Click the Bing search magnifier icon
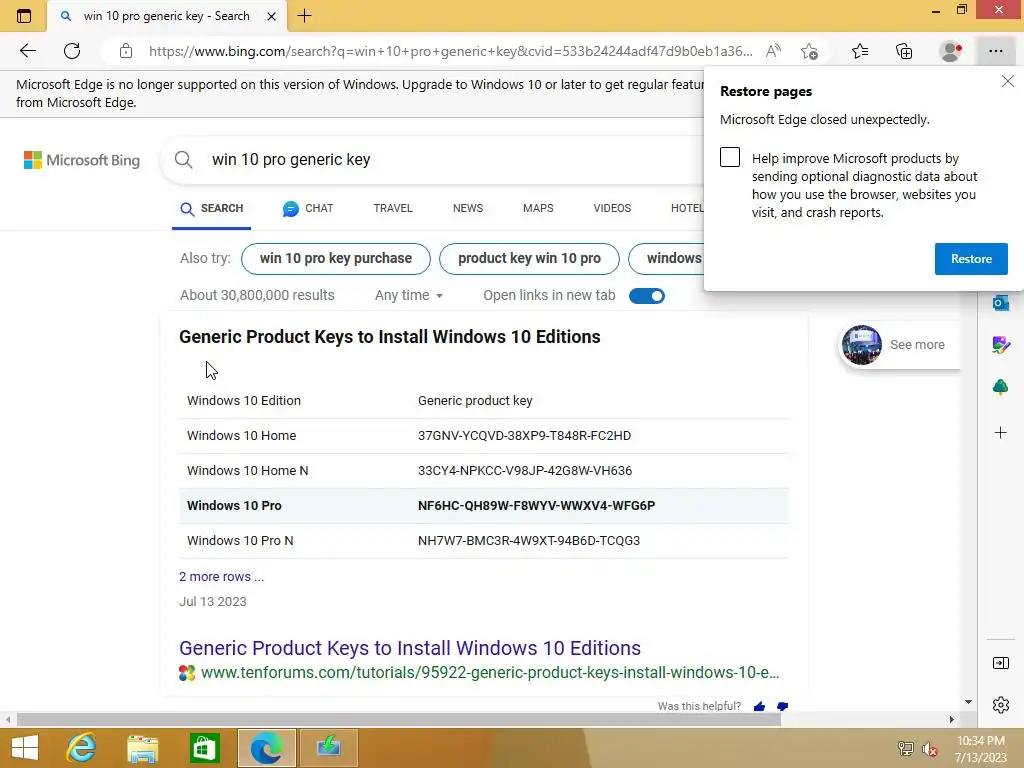Image resolution: width=1024 pixels, height=768 pixels. pos(184,159)
